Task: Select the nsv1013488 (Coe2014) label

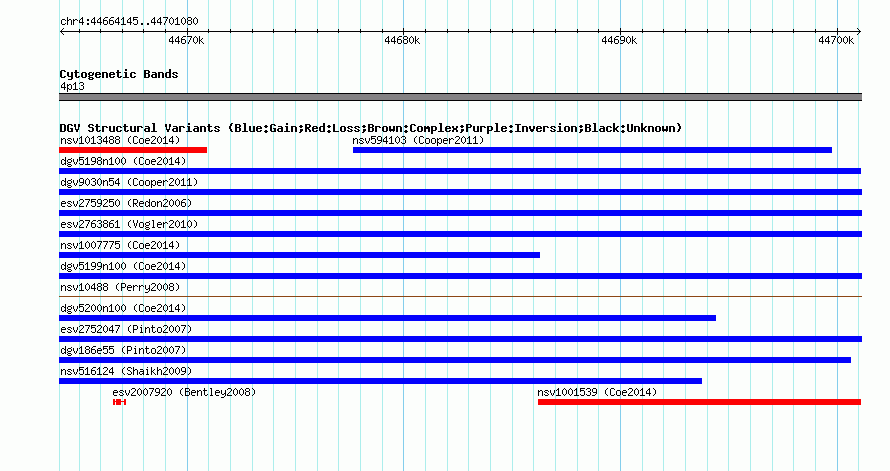Action: (x=120, y=140)
